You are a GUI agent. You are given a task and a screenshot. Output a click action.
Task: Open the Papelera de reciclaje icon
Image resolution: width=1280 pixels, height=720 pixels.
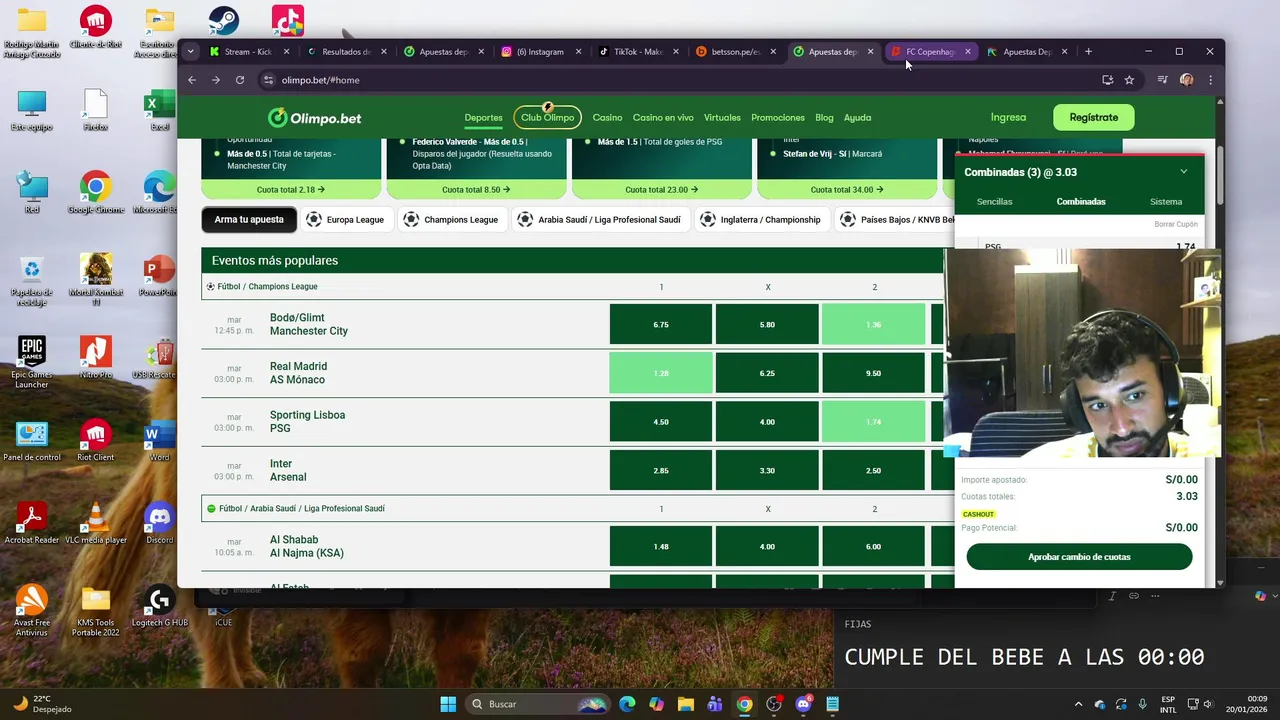(32, 280)
